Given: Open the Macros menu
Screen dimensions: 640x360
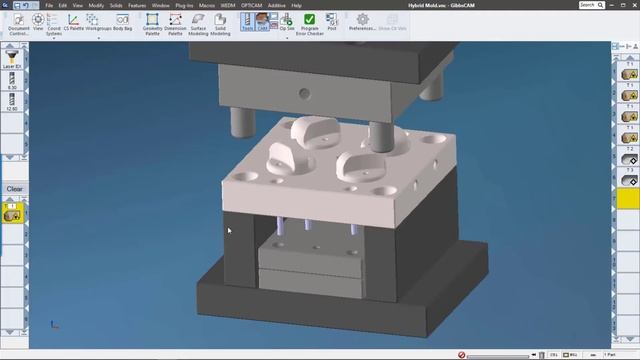Looking at the screenshot, I should click(207, 6).
